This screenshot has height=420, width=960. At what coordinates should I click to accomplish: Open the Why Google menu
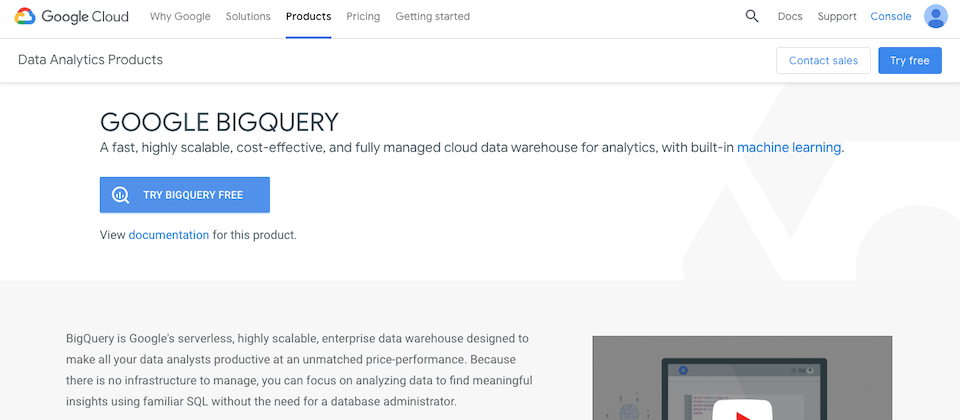click(180, 17)
